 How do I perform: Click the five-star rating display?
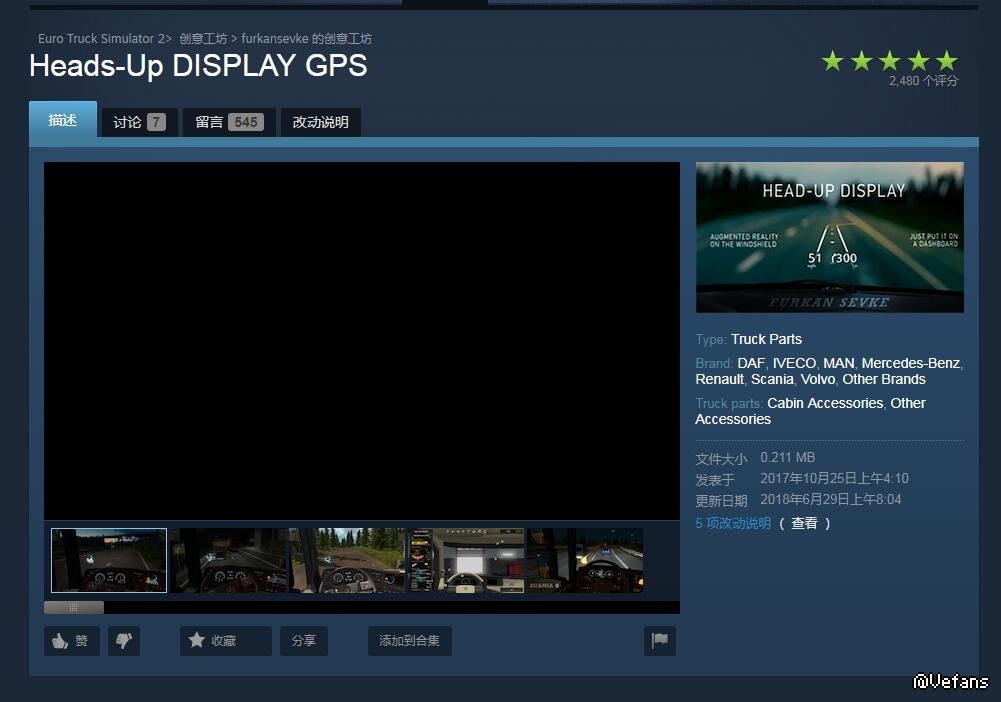(x=889, y=61)
